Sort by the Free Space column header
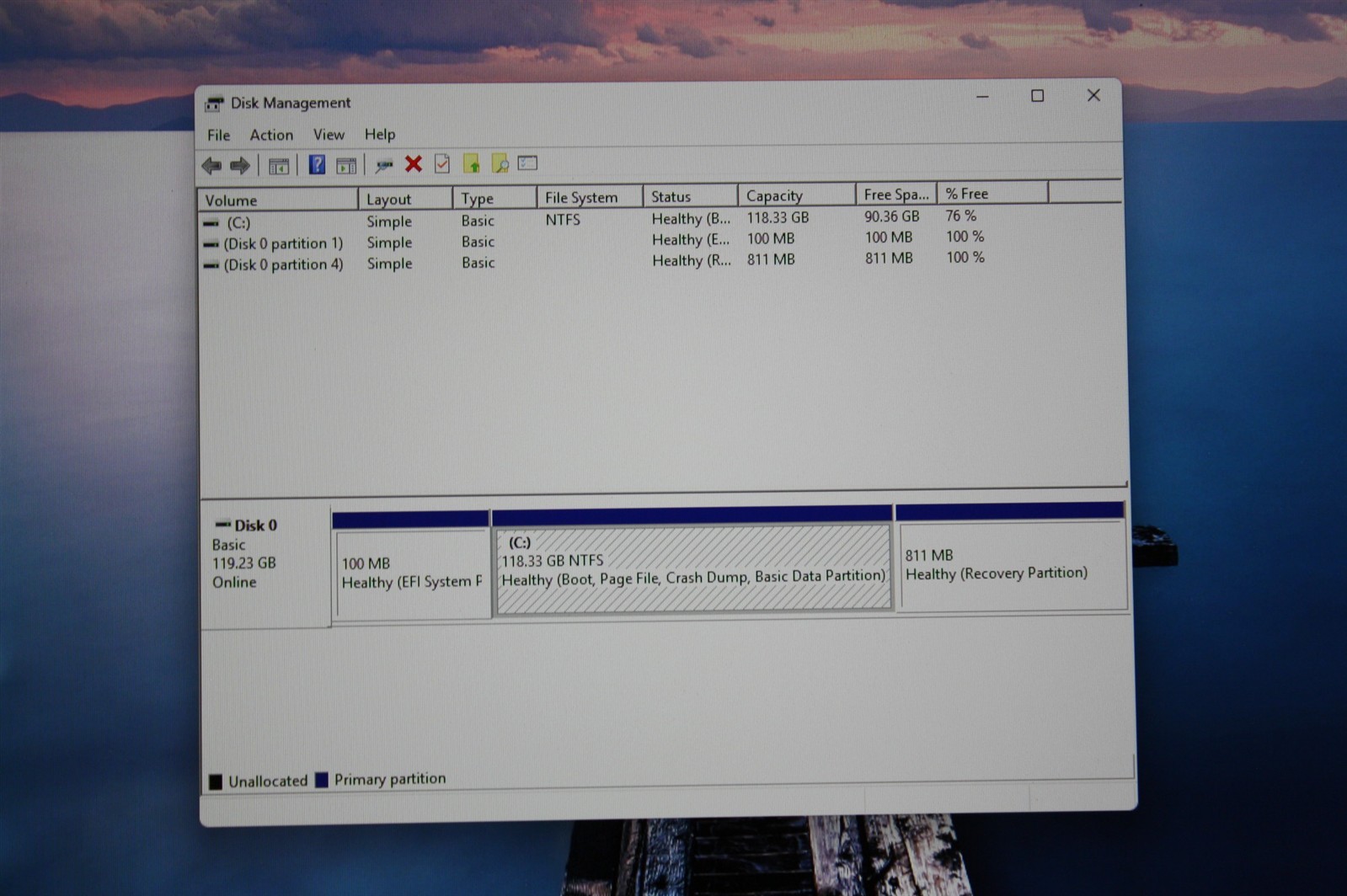Image resolution: width=1347 pixels, height=896 pixels. 896,195
